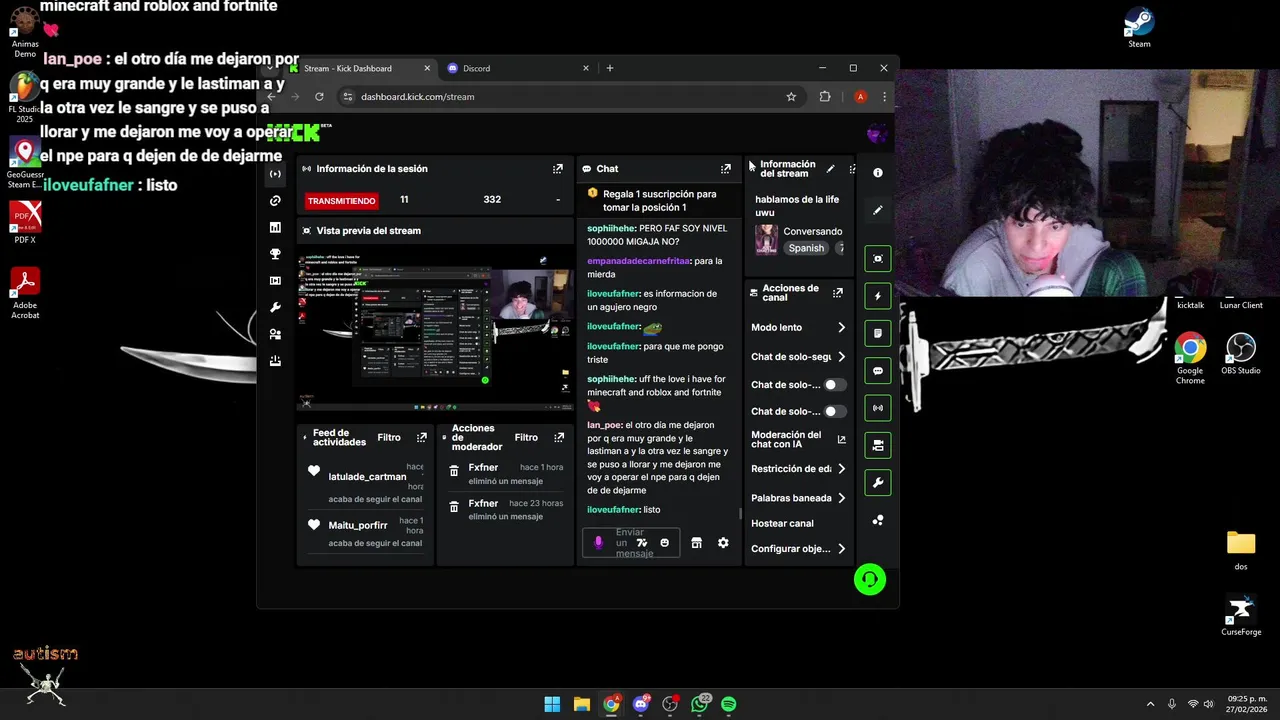Click the info icon in right rail

pyautogui.click(x=878, y=173)
